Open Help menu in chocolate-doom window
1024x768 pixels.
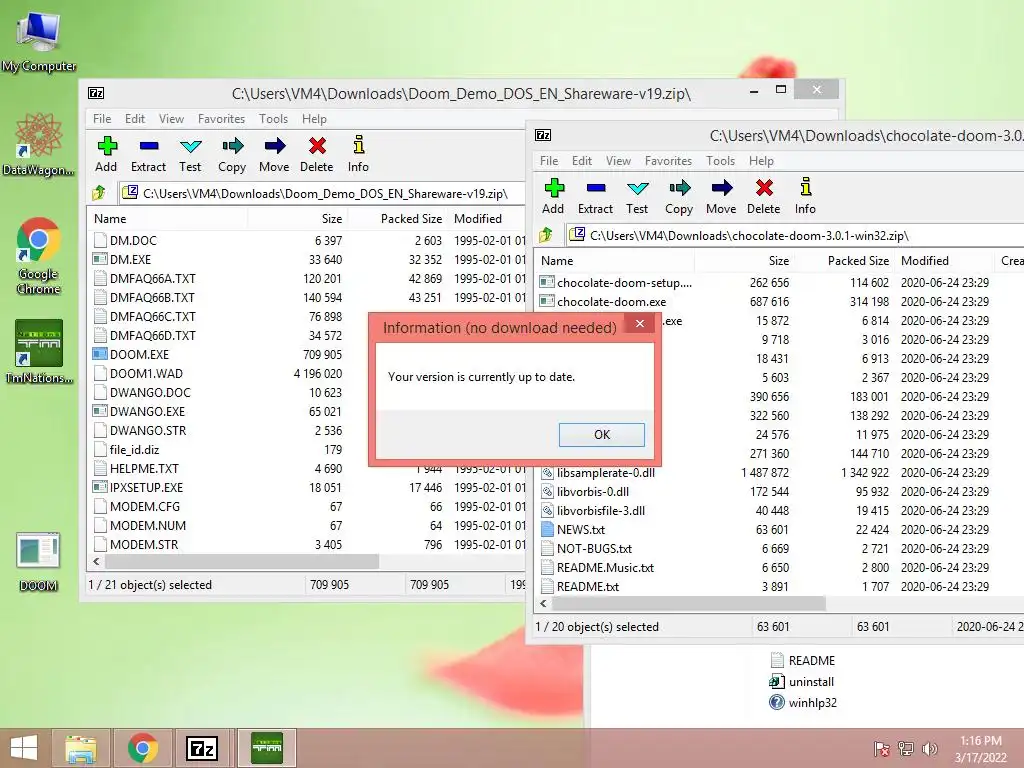pyautogui.click(x=761, y=161)
